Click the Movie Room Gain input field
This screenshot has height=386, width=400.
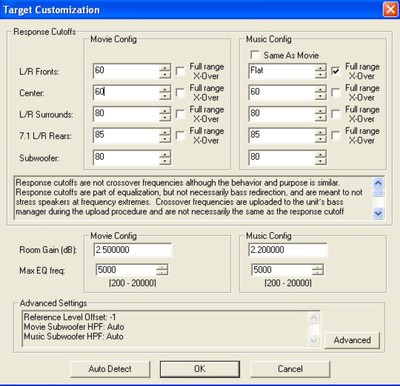tap(133, 250)
